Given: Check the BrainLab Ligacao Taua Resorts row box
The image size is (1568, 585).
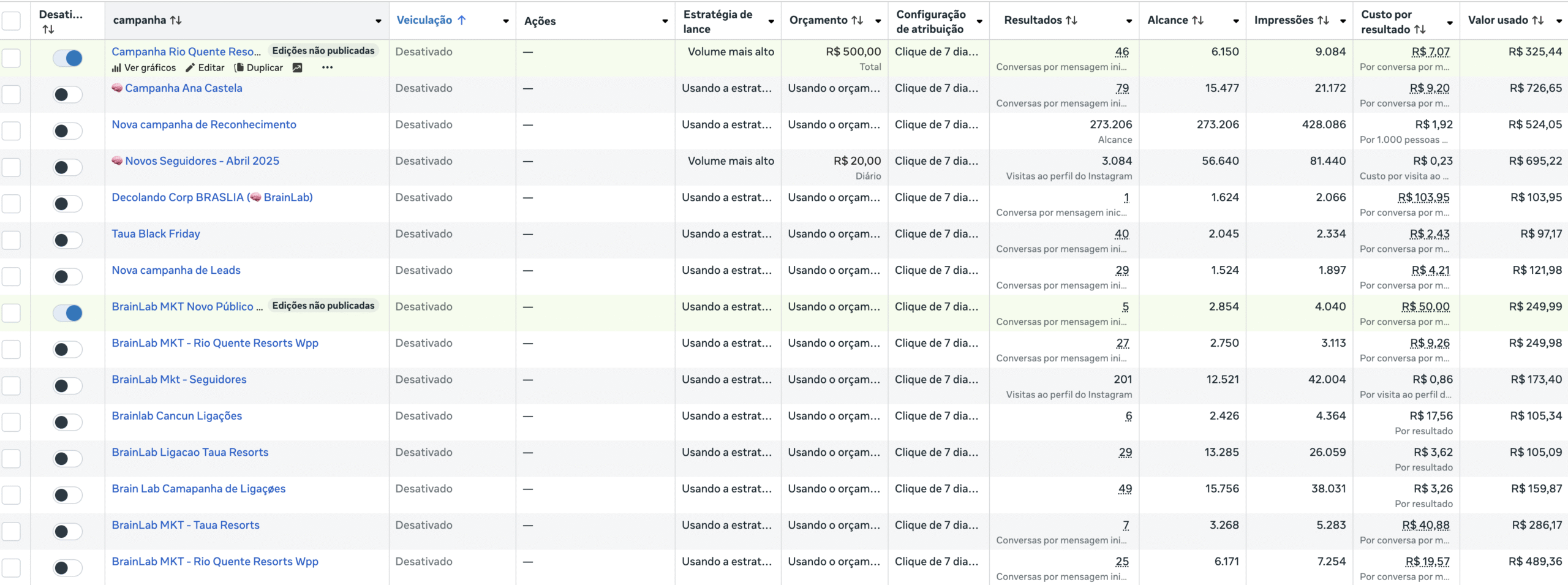Looking at the screenshot, I should tap(11, 459).
